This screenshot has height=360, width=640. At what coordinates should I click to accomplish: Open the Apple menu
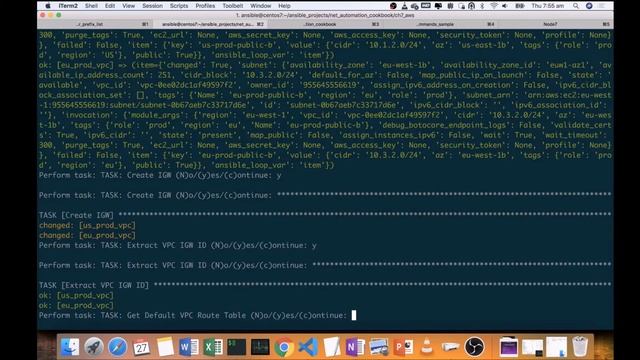point(48,6)
